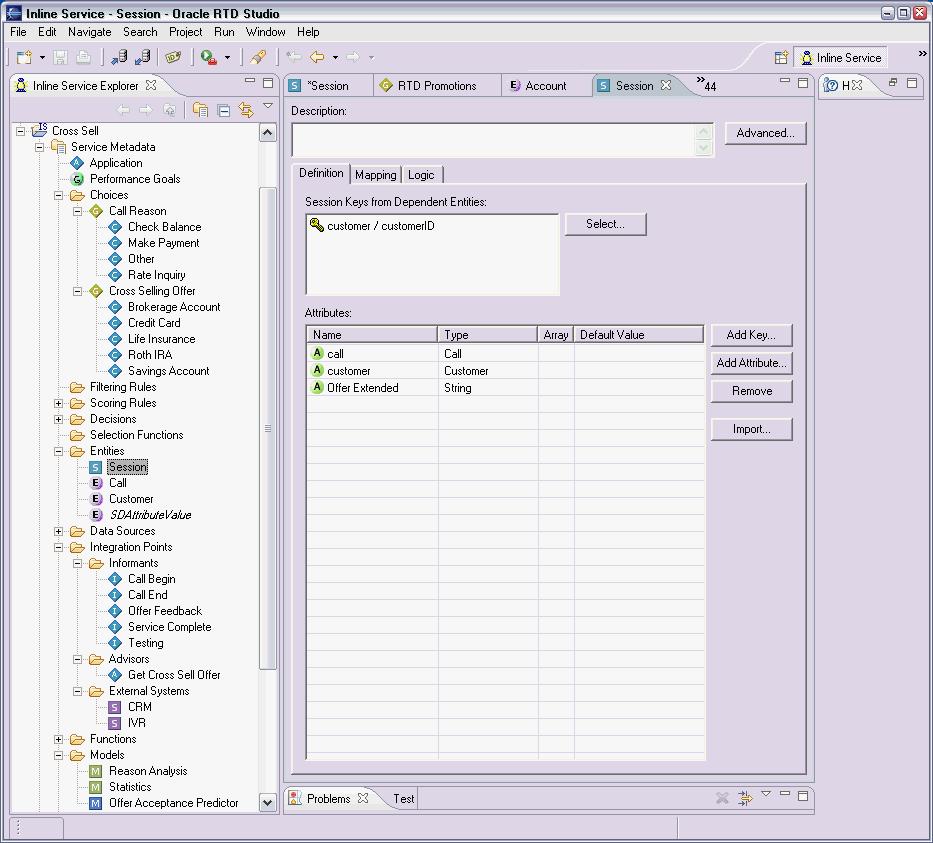This screenshot has width=933, height=843.
Task: Collapse the Call Reason choice group
Action: point(77,211)
